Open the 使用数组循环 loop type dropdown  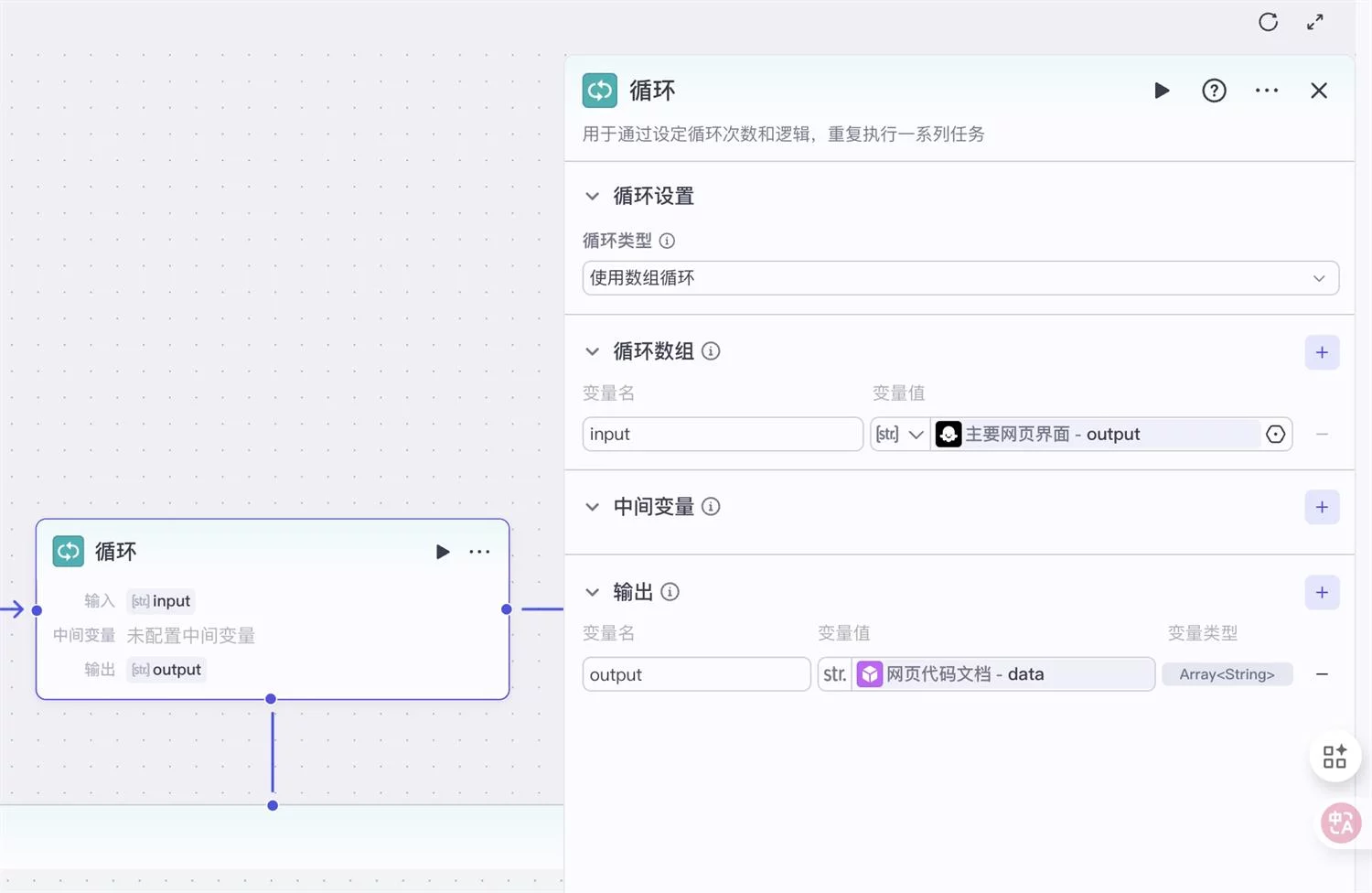coord(961,277)
